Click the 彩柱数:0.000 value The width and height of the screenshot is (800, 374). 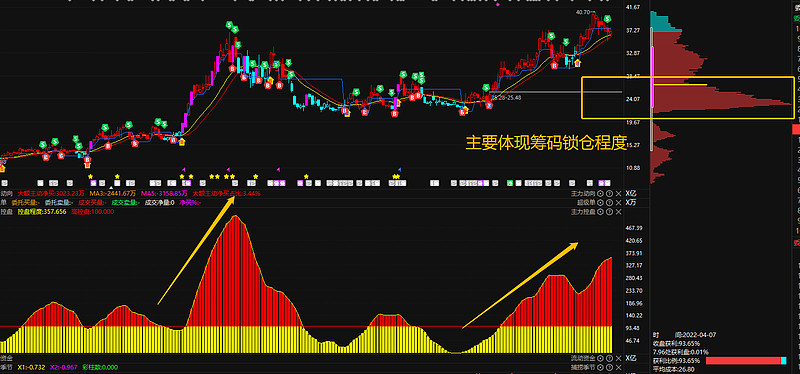click(x=100, y=367)
